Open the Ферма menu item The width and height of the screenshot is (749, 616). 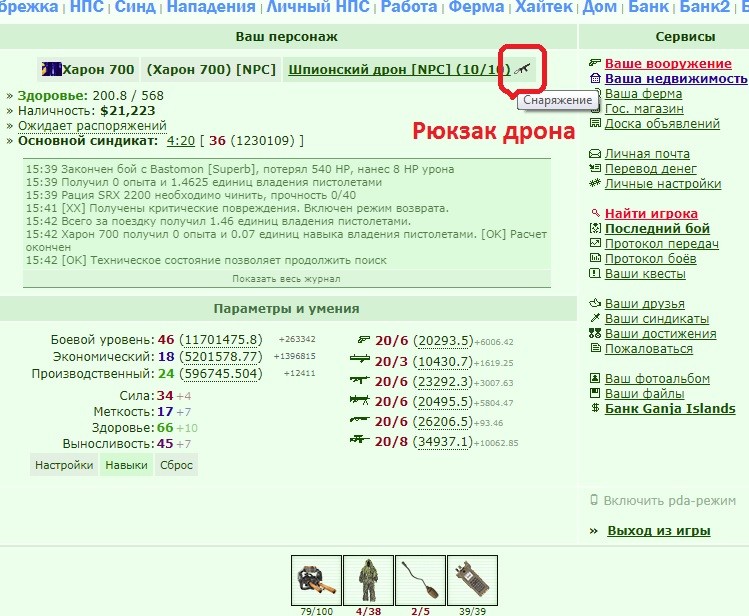(476, 7)
